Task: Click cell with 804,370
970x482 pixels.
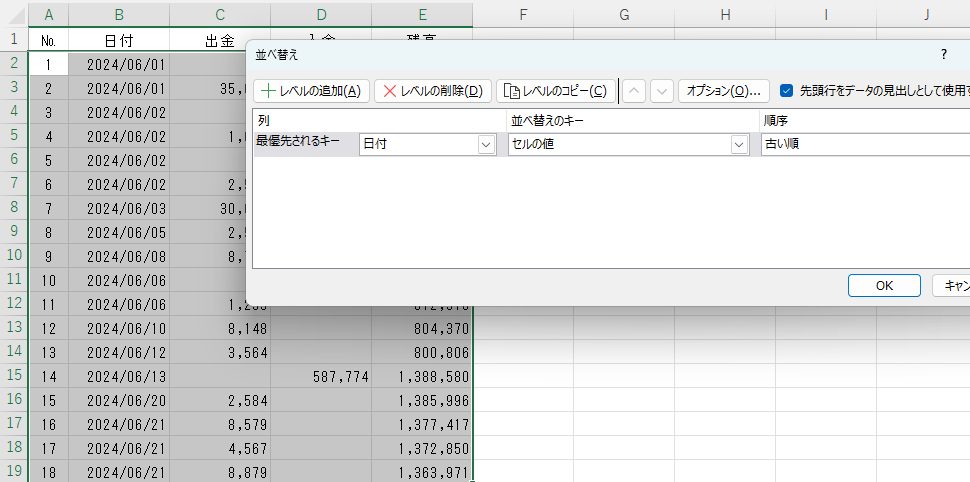Action: [422, 328]
